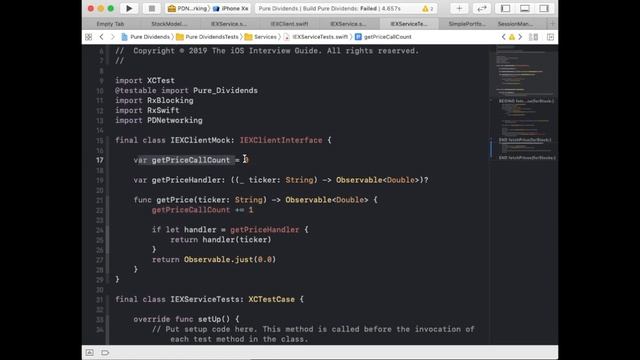Switch to the SessionMan... tab
This screenshot has height=360, width=640.
[515, 24]
